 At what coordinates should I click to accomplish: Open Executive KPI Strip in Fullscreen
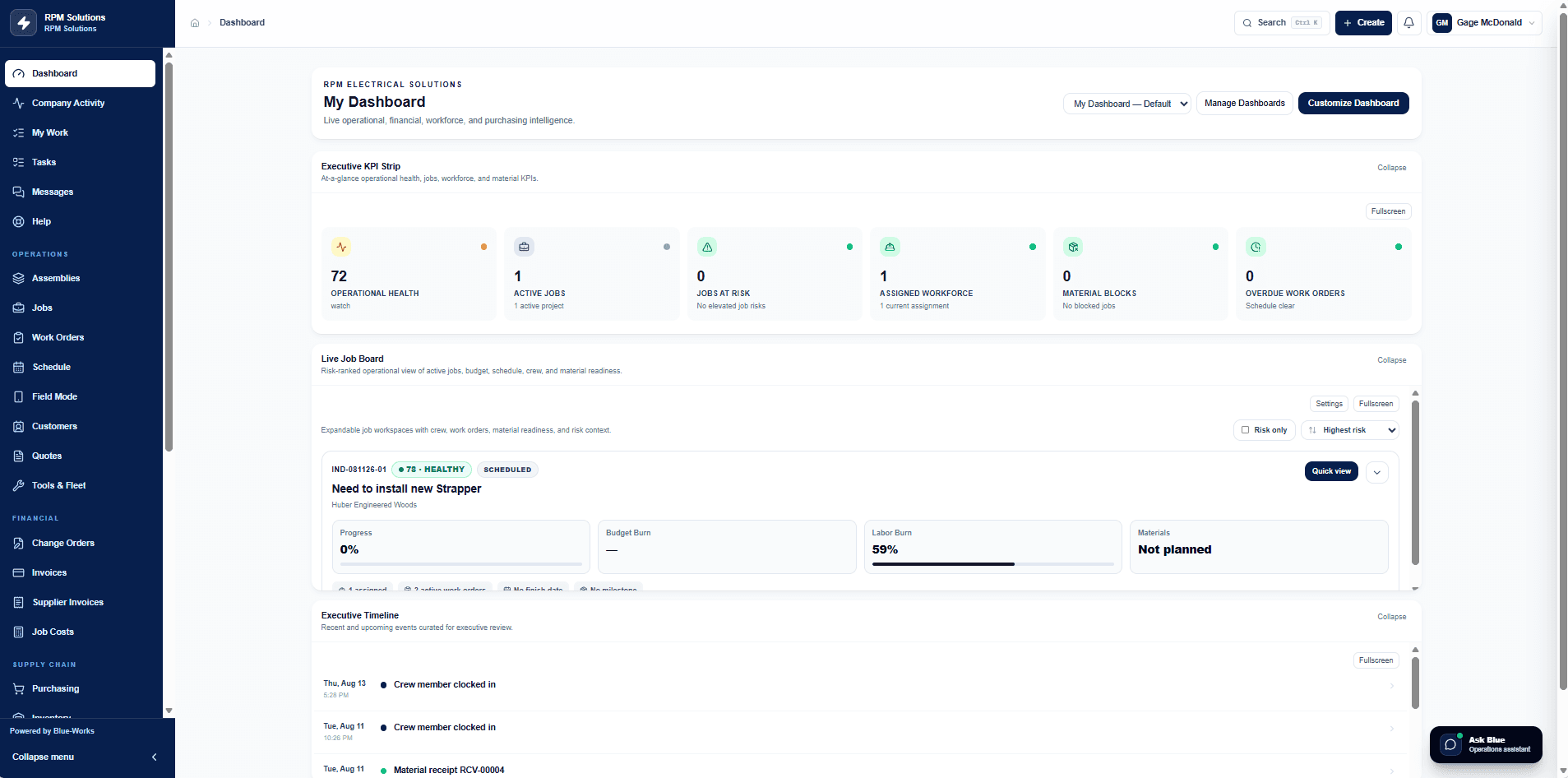[1388, 211]
